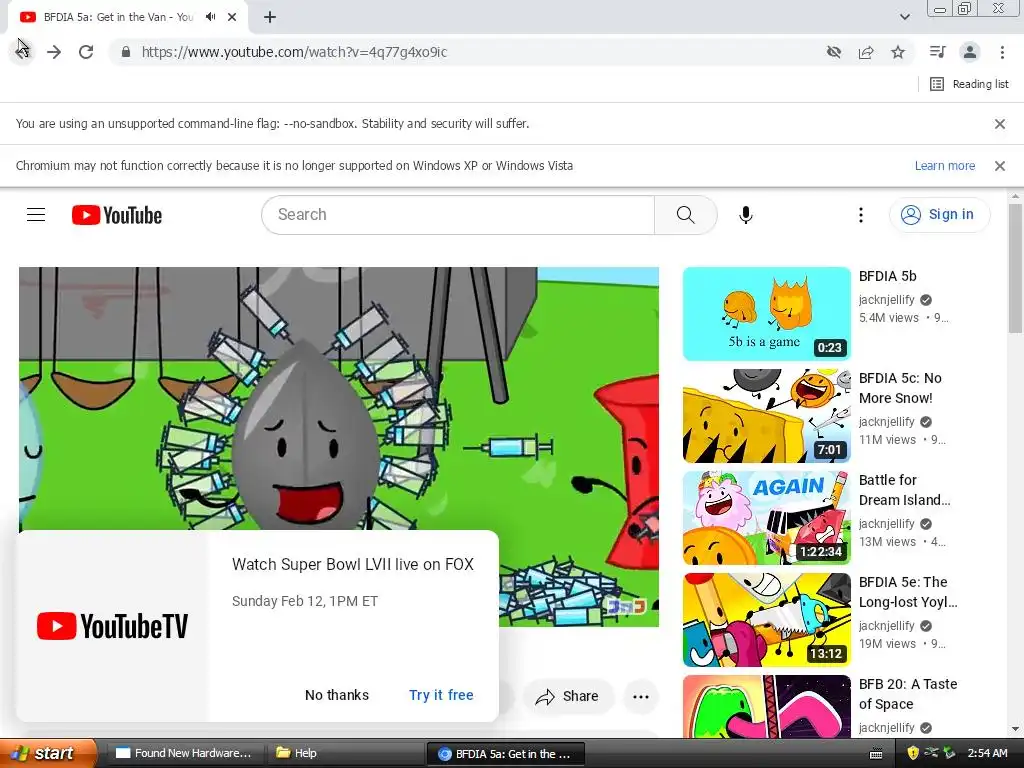Click the system clock showing 2:54 AM

tap(987, 753)
